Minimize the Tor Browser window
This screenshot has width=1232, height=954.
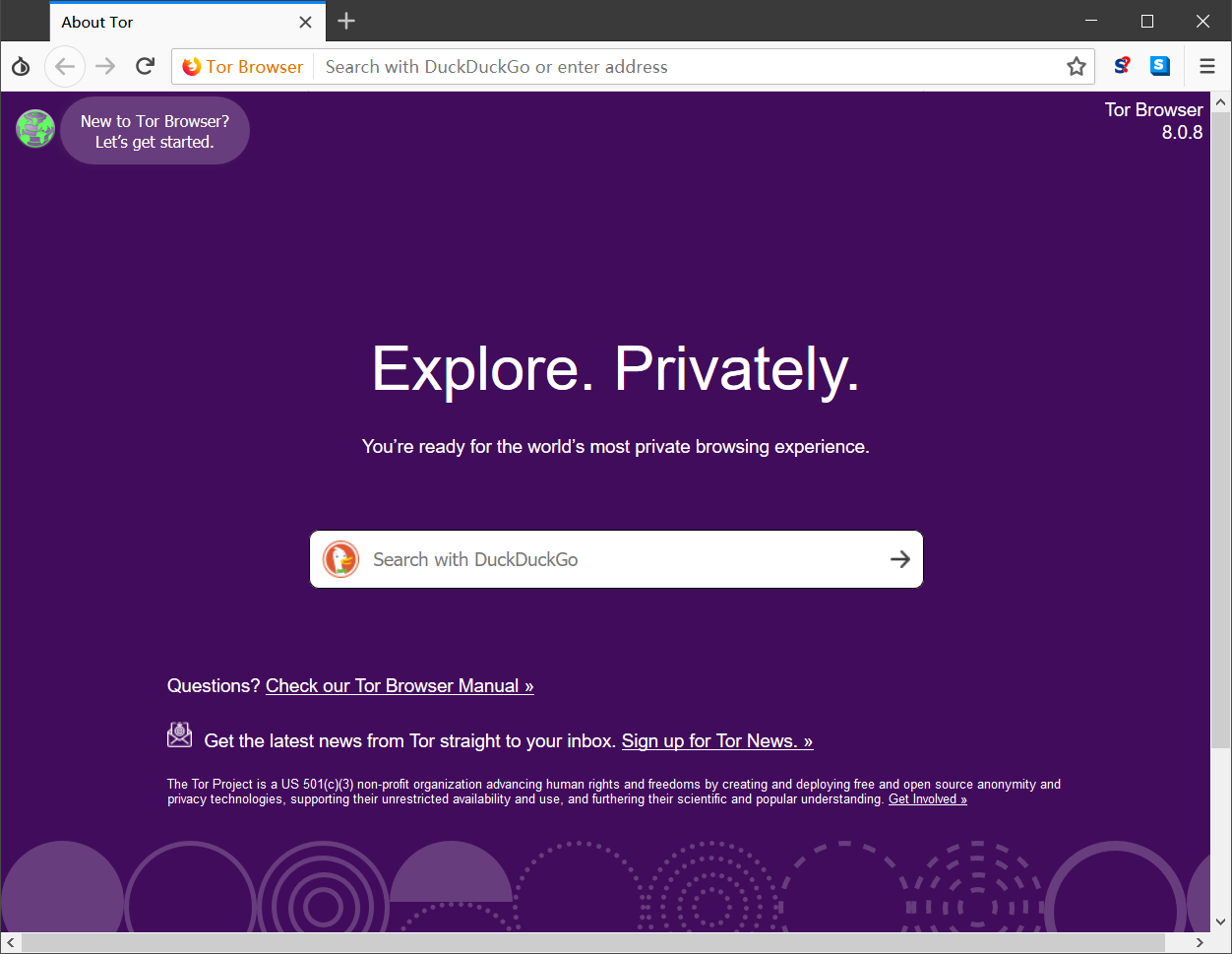[1091, 21]
